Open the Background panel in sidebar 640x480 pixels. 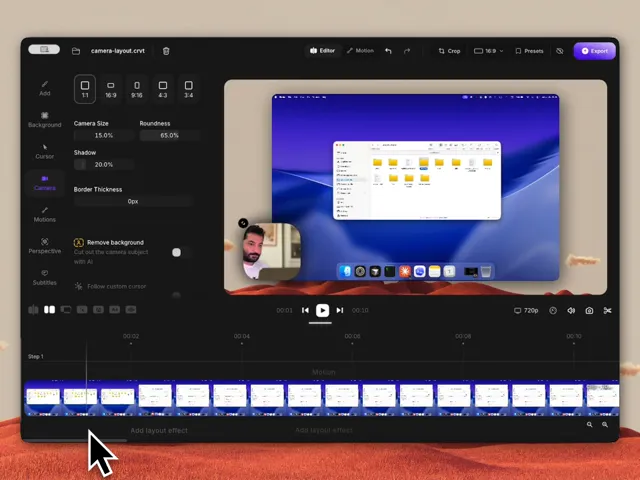click(44, 120)
